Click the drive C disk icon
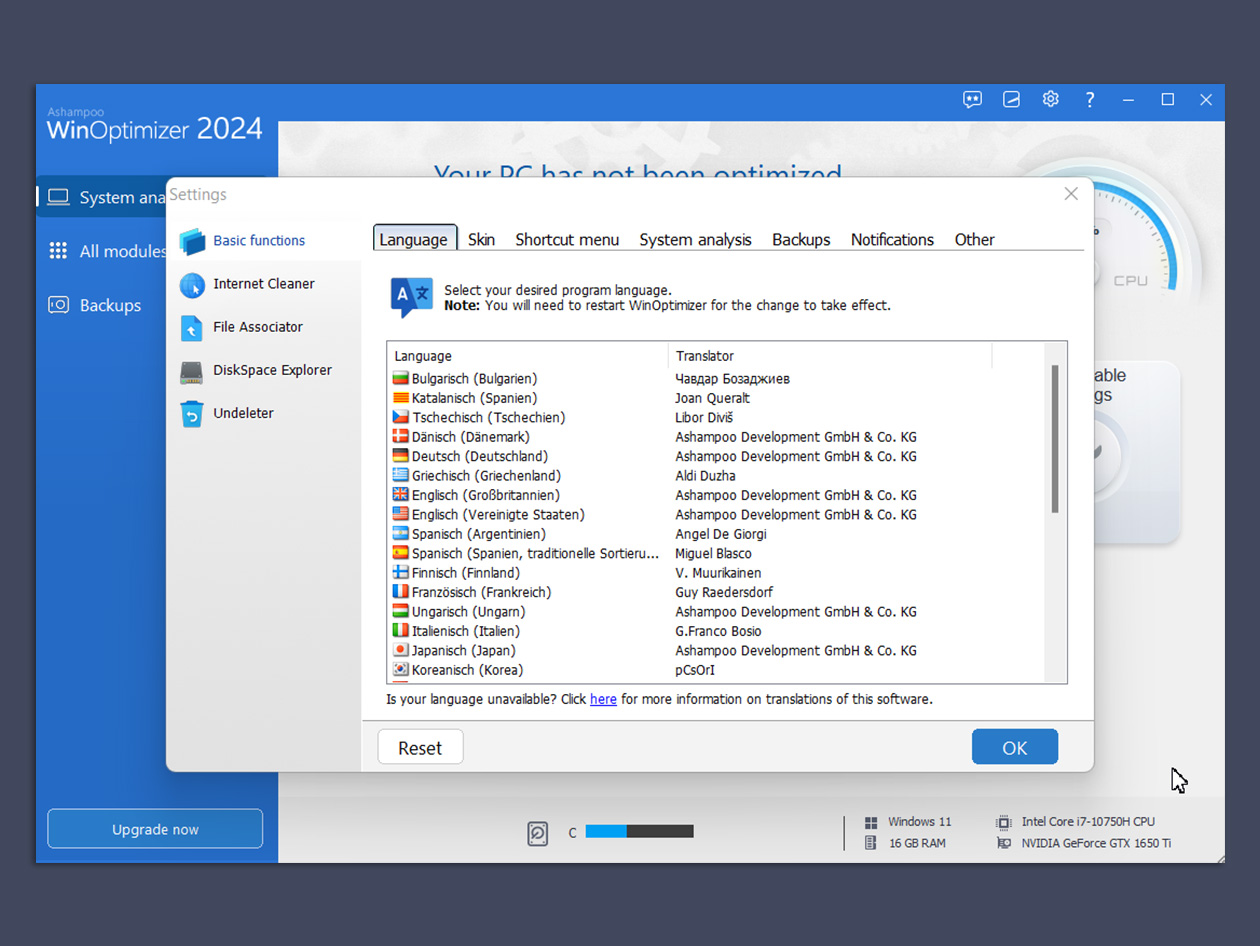Image resolution: width=1260 pixels, height=946 pixels. (538, 832)
